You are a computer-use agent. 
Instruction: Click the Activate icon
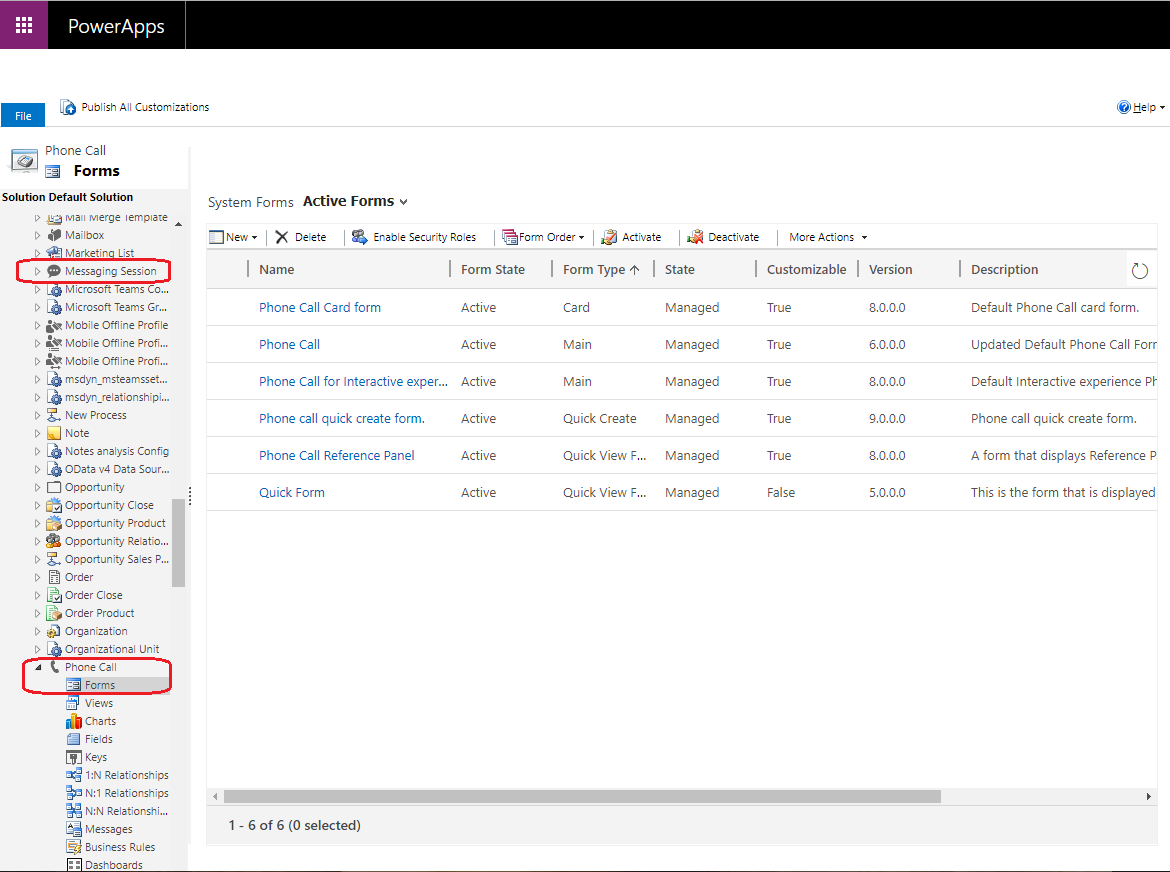(609, 237)
